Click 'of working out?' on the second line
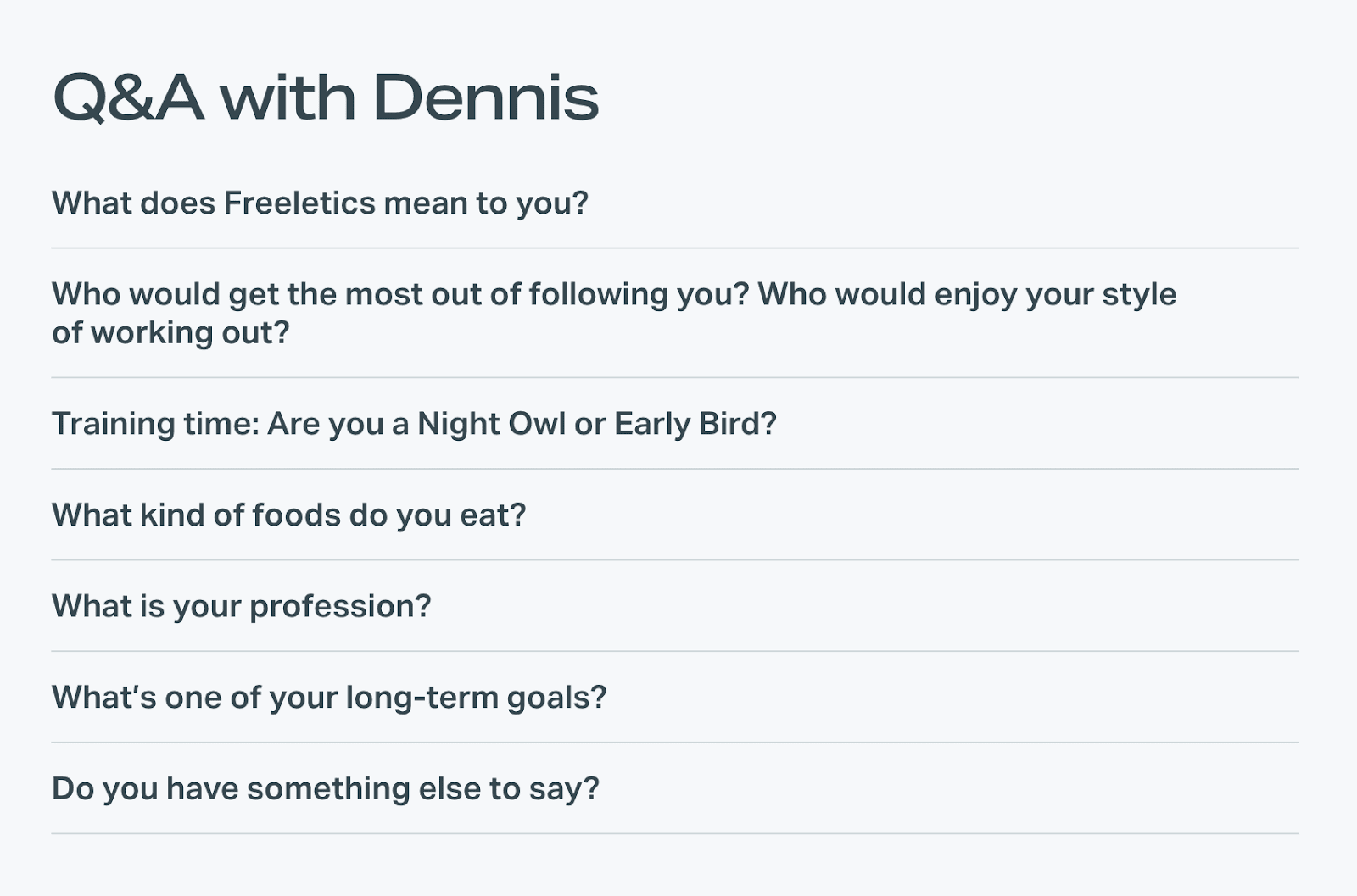The width and height of the screenshot is (1357, 896). [x=170, y=332]
